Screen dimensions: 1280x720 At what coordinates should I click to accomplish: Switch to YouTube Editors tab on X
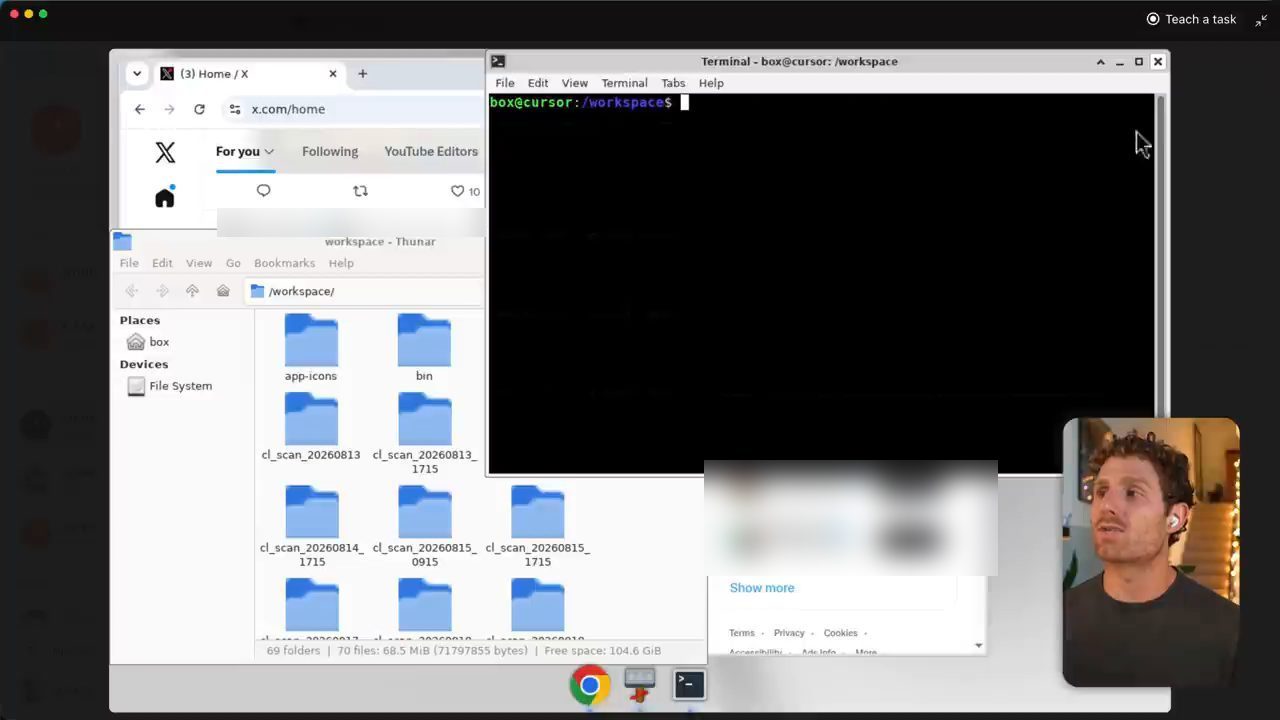[431, 151]
